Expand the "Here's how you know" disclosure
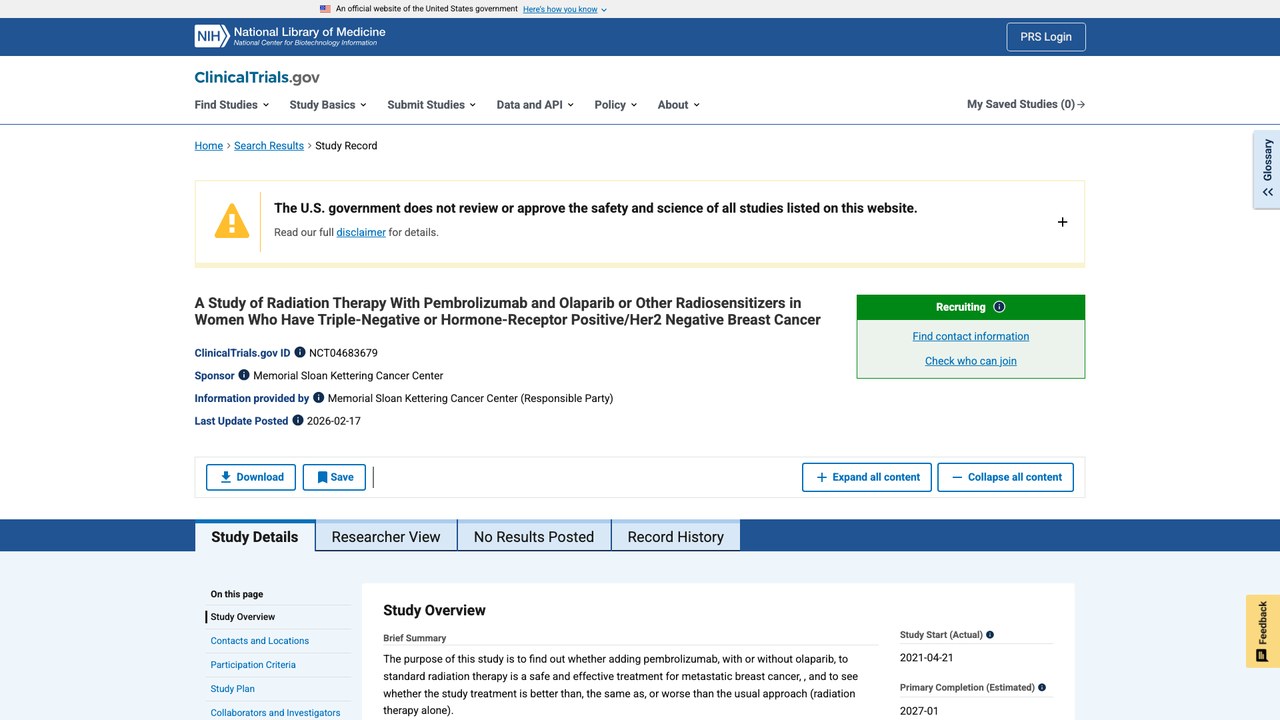The image size is (1280, 720). 565,9
